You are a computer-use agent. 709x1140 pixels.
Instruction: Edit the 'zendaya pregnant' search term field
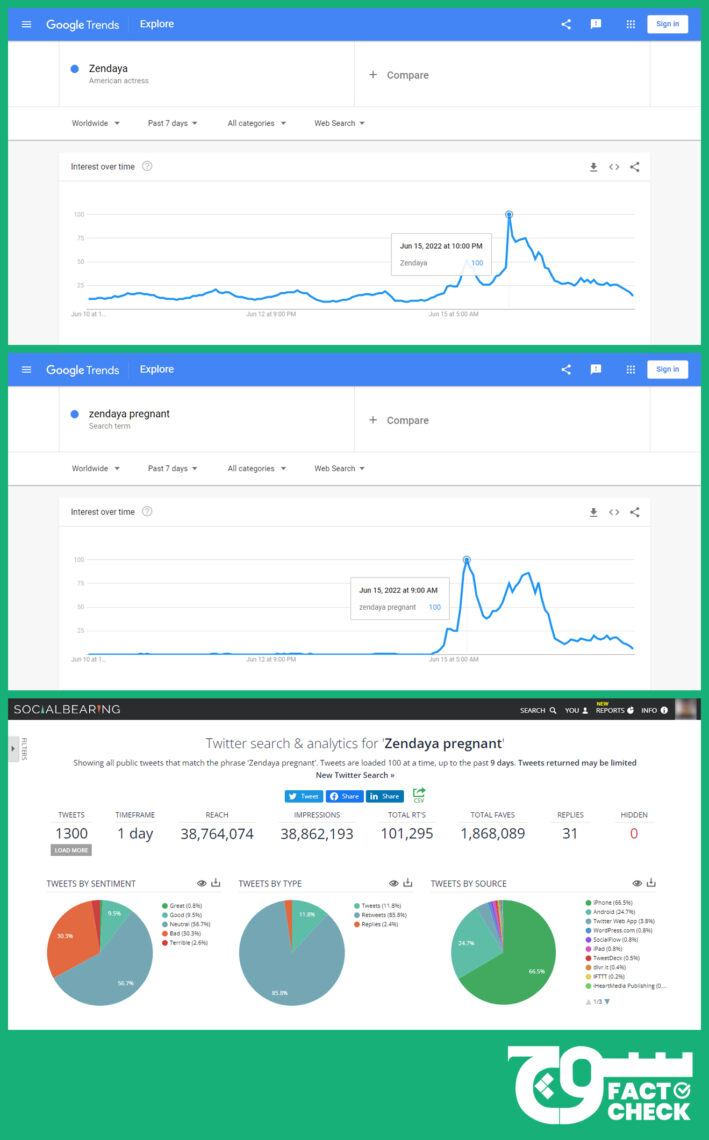click(x=207, y=419)
